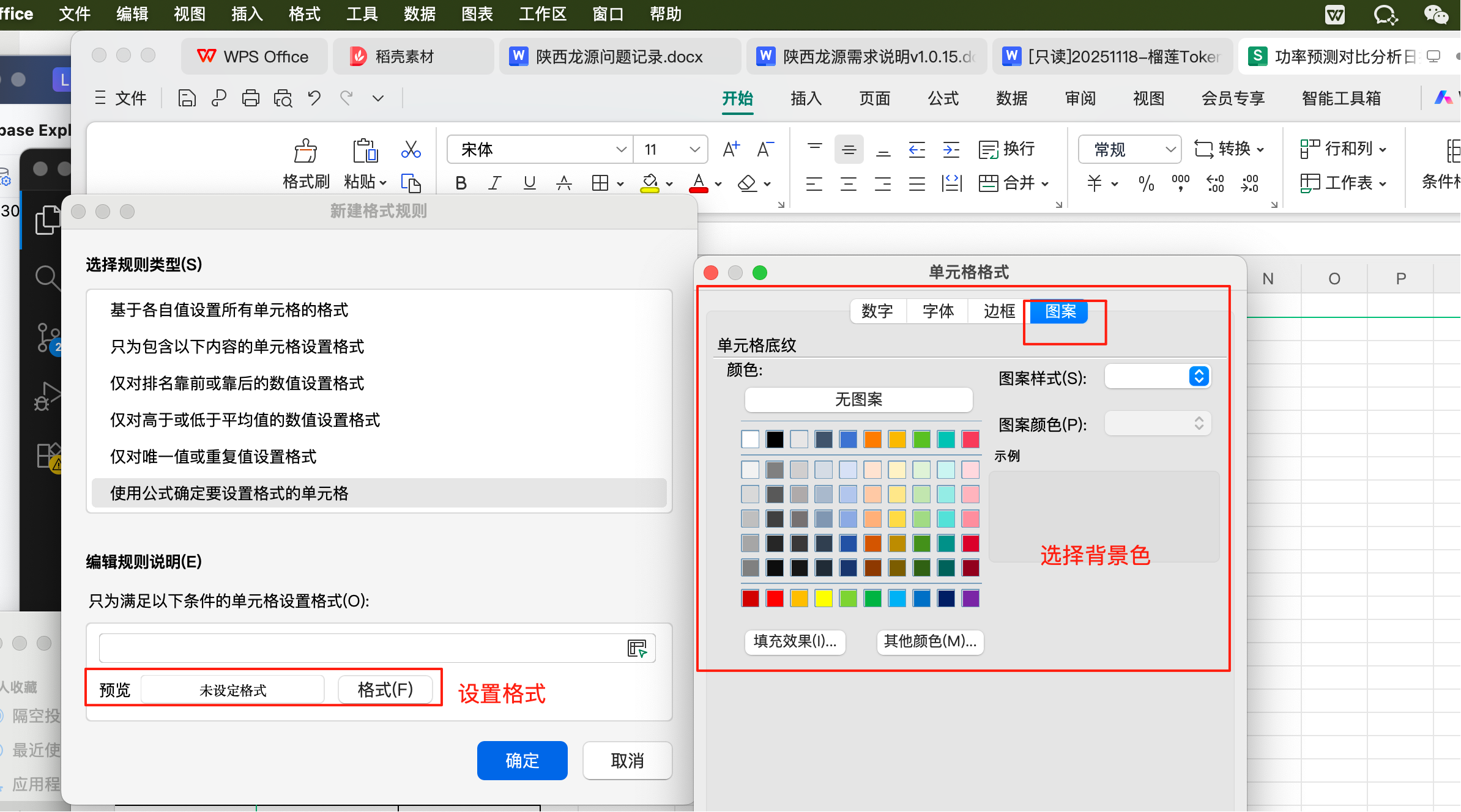Click the print icon in quick toolbar
Screen dimensions: 1461x812
coord(250,98)
